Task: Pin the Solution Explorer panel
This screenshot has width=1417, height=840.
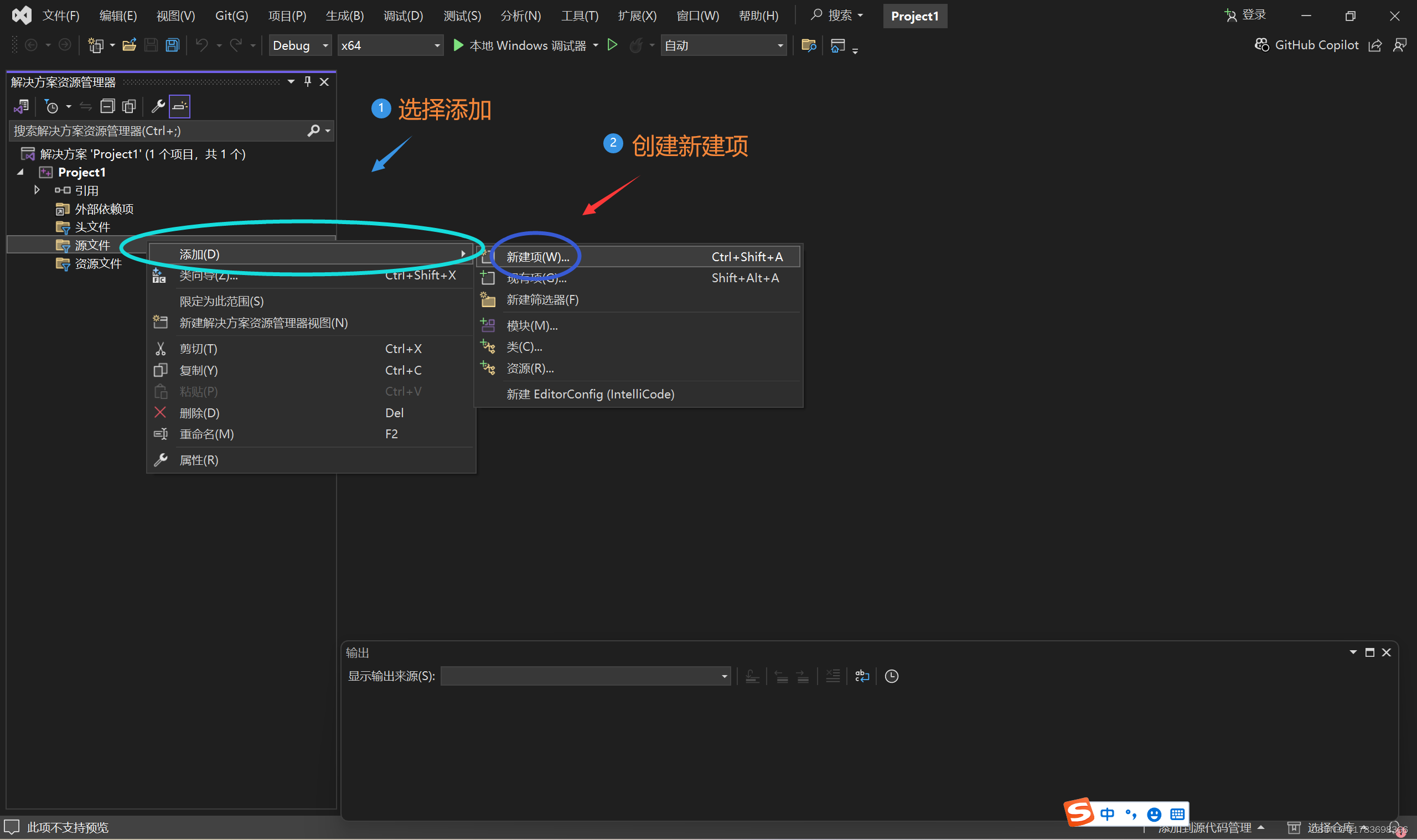Action: (307, 81)
